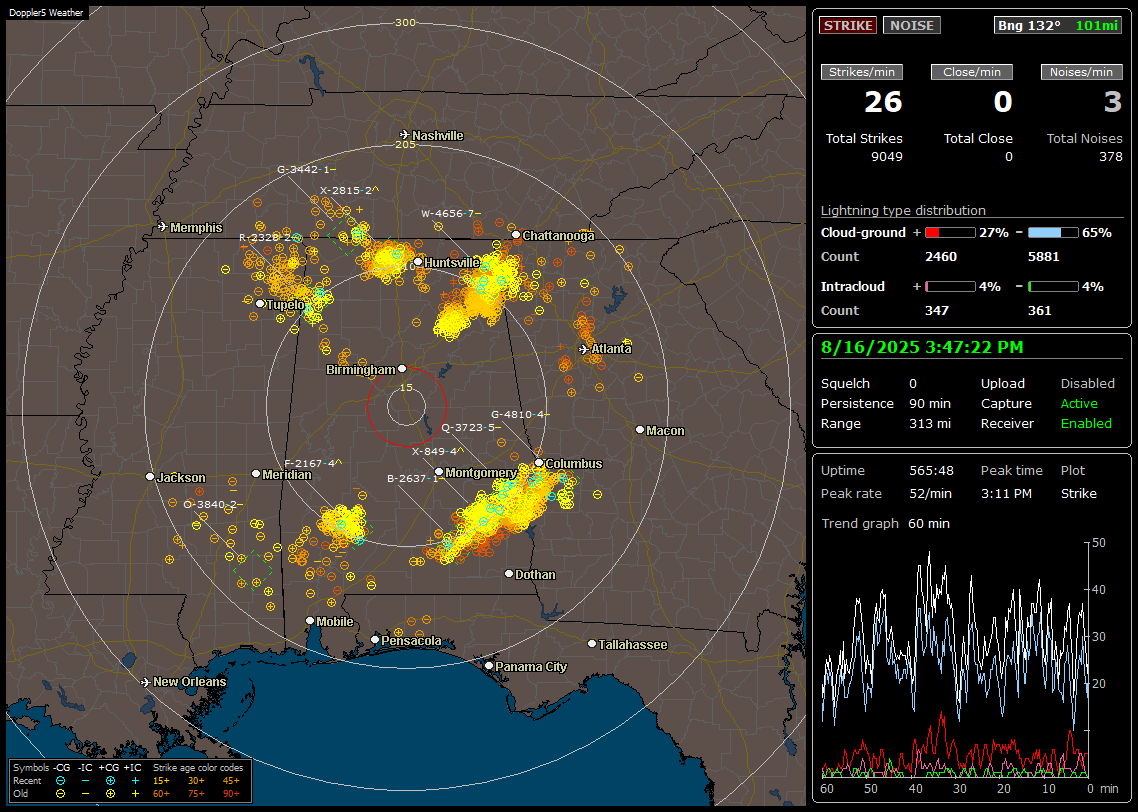Image resolution: width=1138 pixels, height=812 pixels.
Task: Click storm cell label F-2167-4
Action: click(312, 463)
